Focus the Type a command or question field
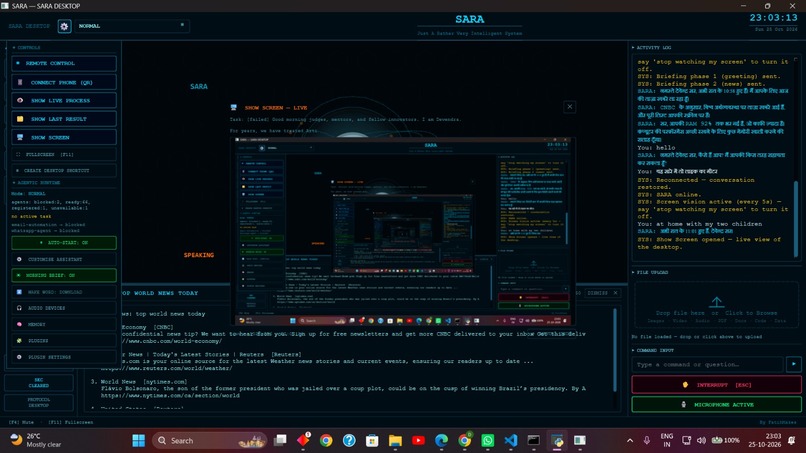The image size is (806, 453). [707, 365]
